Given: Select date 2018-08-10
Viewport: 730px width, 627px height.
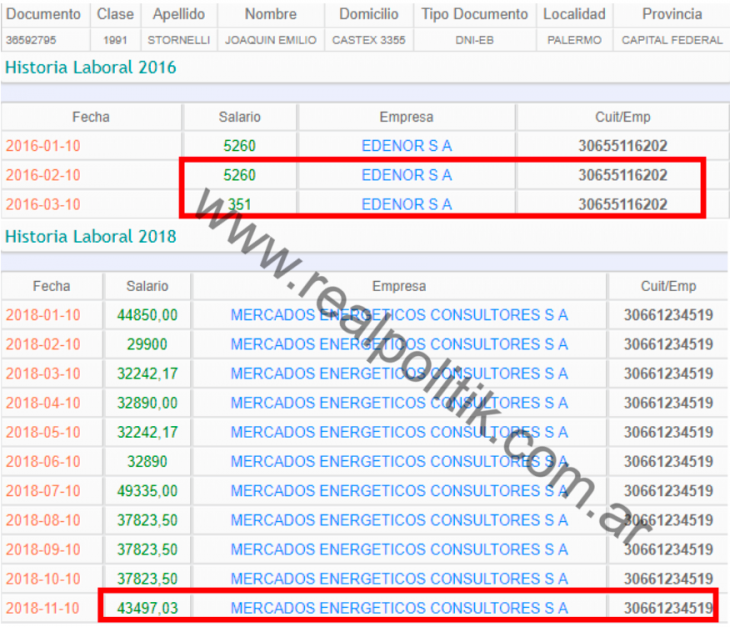Looking at the screenshot, I should pyautogui.click(x=43, y=520).
